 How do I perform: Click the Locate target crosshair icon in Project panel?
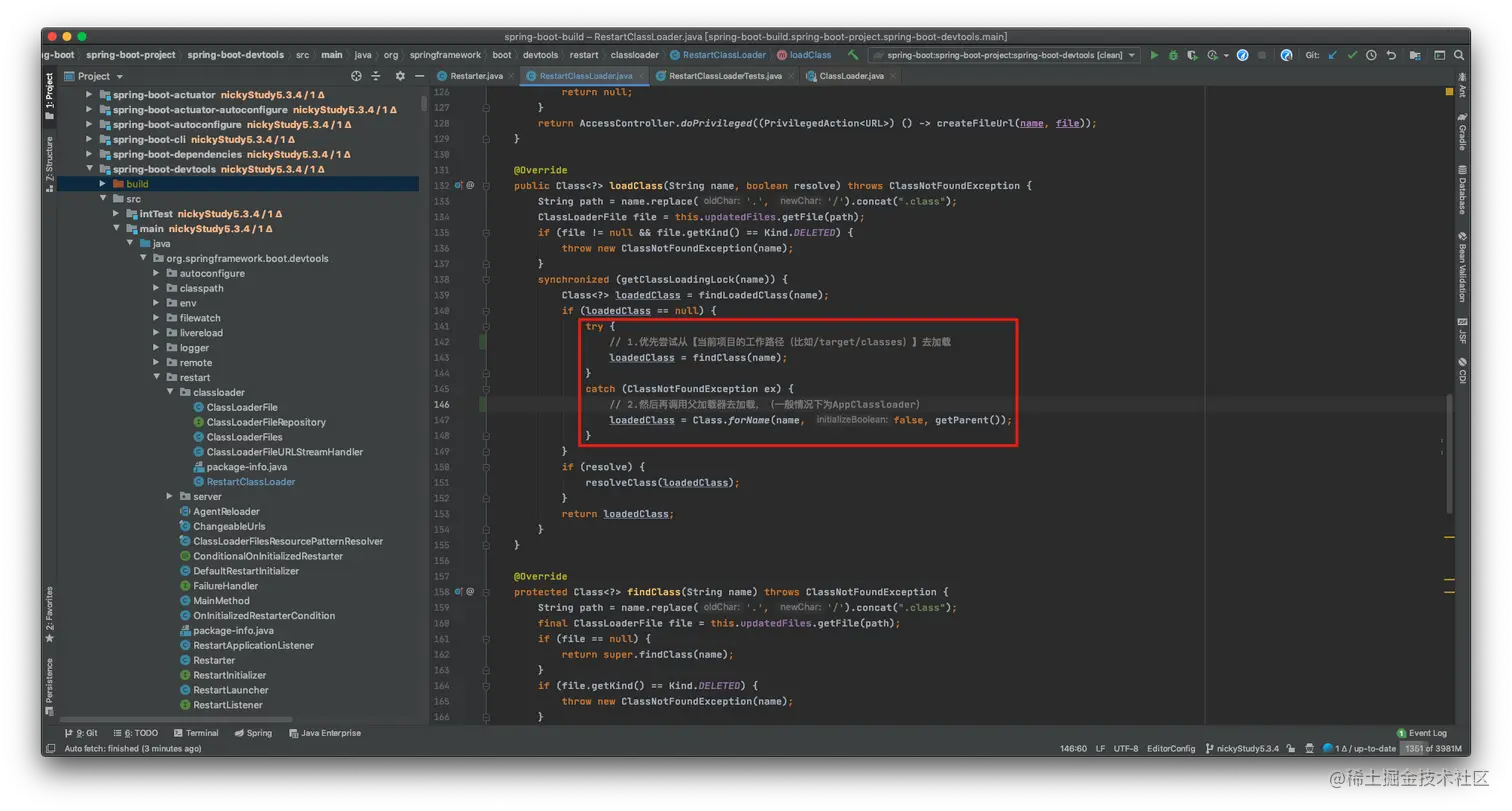[356, 76]
